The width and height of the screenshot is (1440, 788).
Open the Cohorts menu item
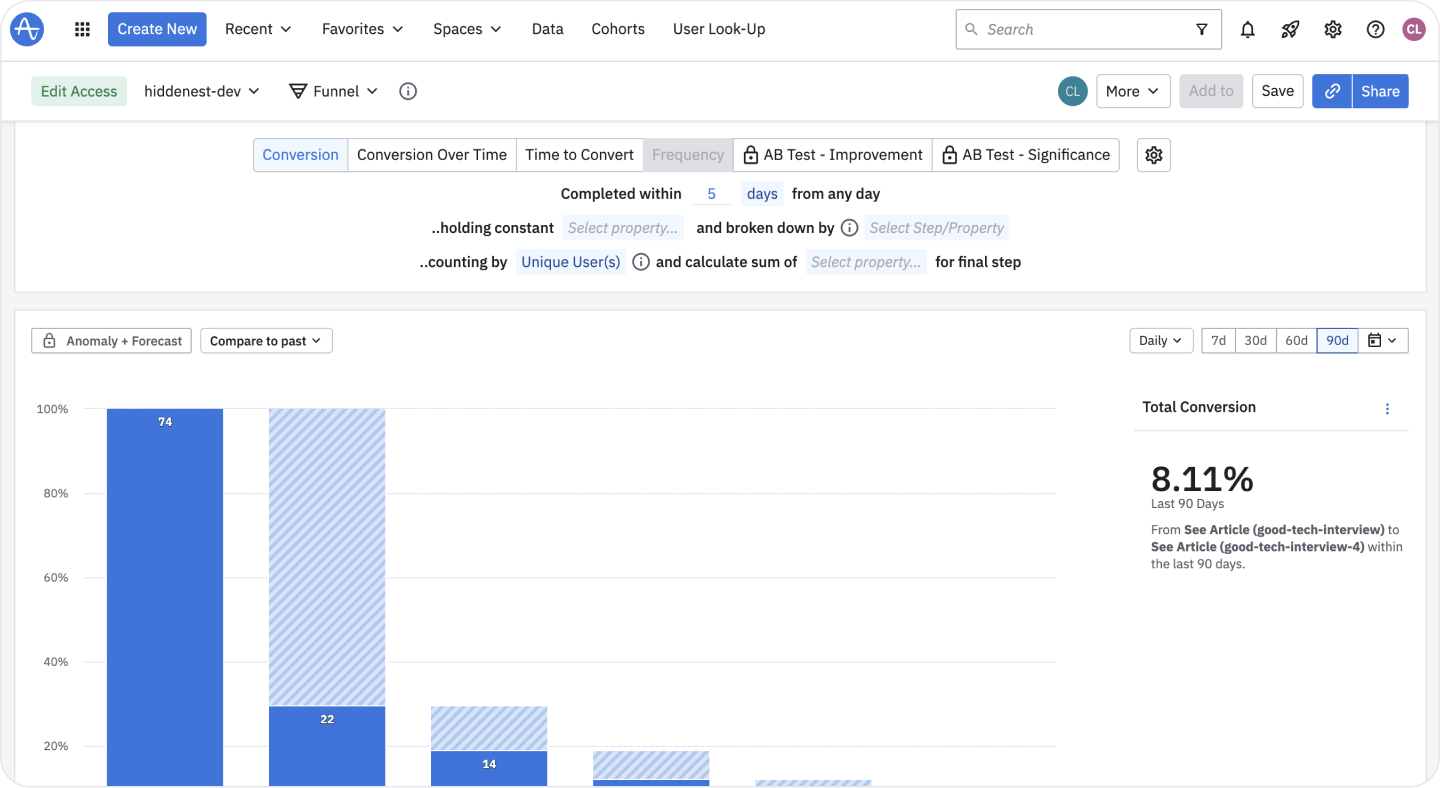point(617,28)
